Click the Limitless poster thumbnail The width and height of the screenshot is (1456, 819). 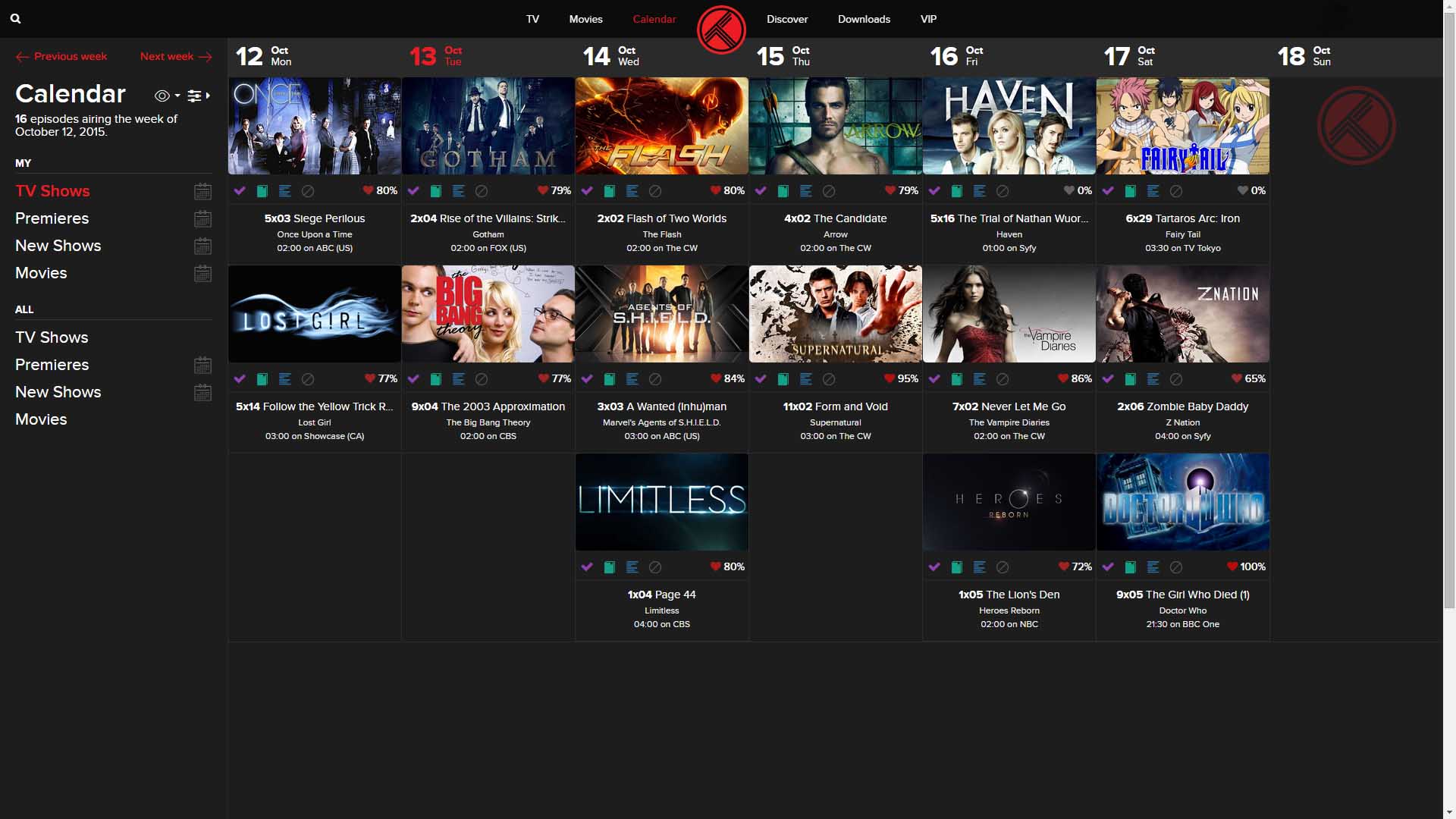(662, 502)
